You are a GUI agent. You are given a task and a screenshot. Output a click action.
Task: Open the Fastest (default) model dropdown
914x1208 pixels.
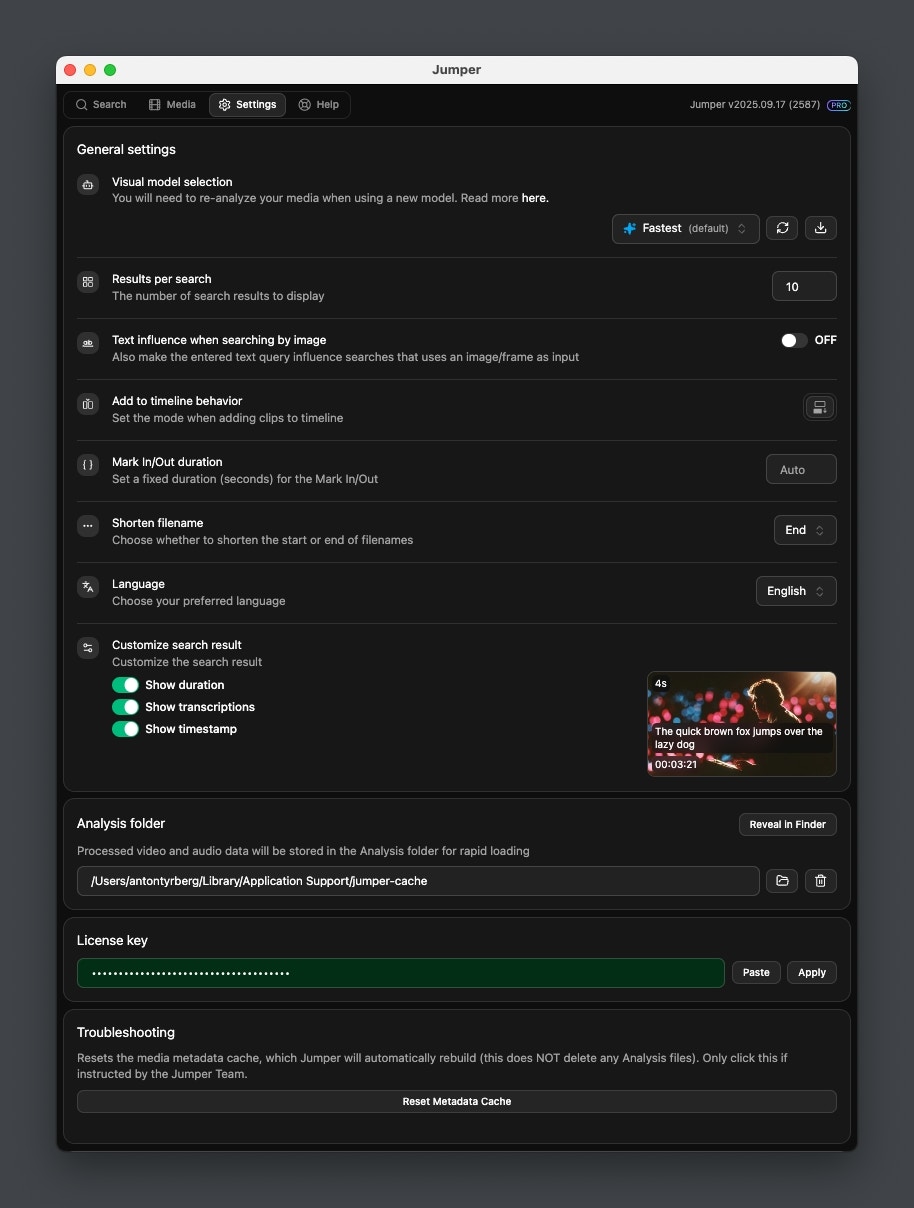point(685,228)
